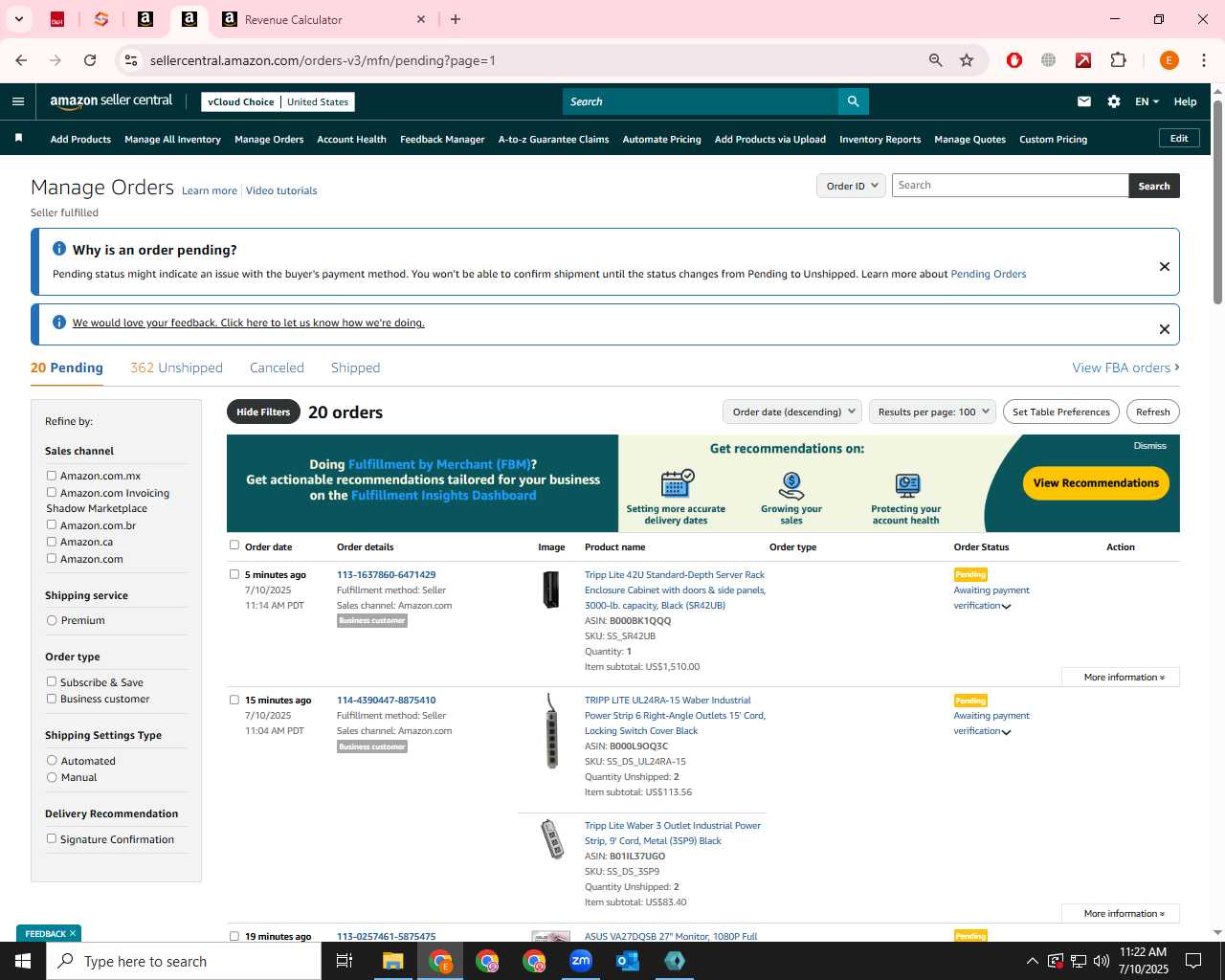Tick the select-all orders checkbox in header
Screen dimensions: 1225x980
(x=234, y=546)
